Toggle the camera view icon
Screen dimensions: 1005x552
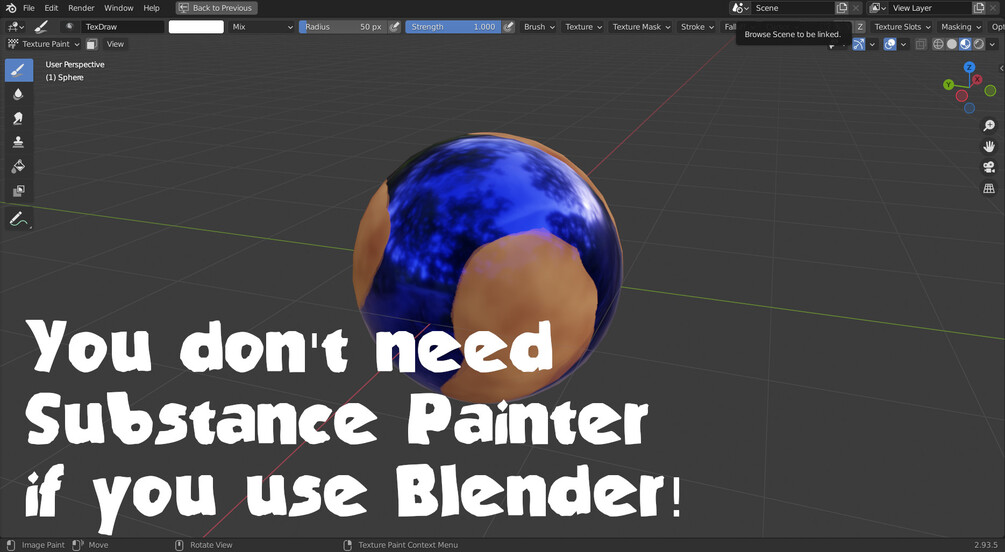pyautogui.click(x=989, y=167)
